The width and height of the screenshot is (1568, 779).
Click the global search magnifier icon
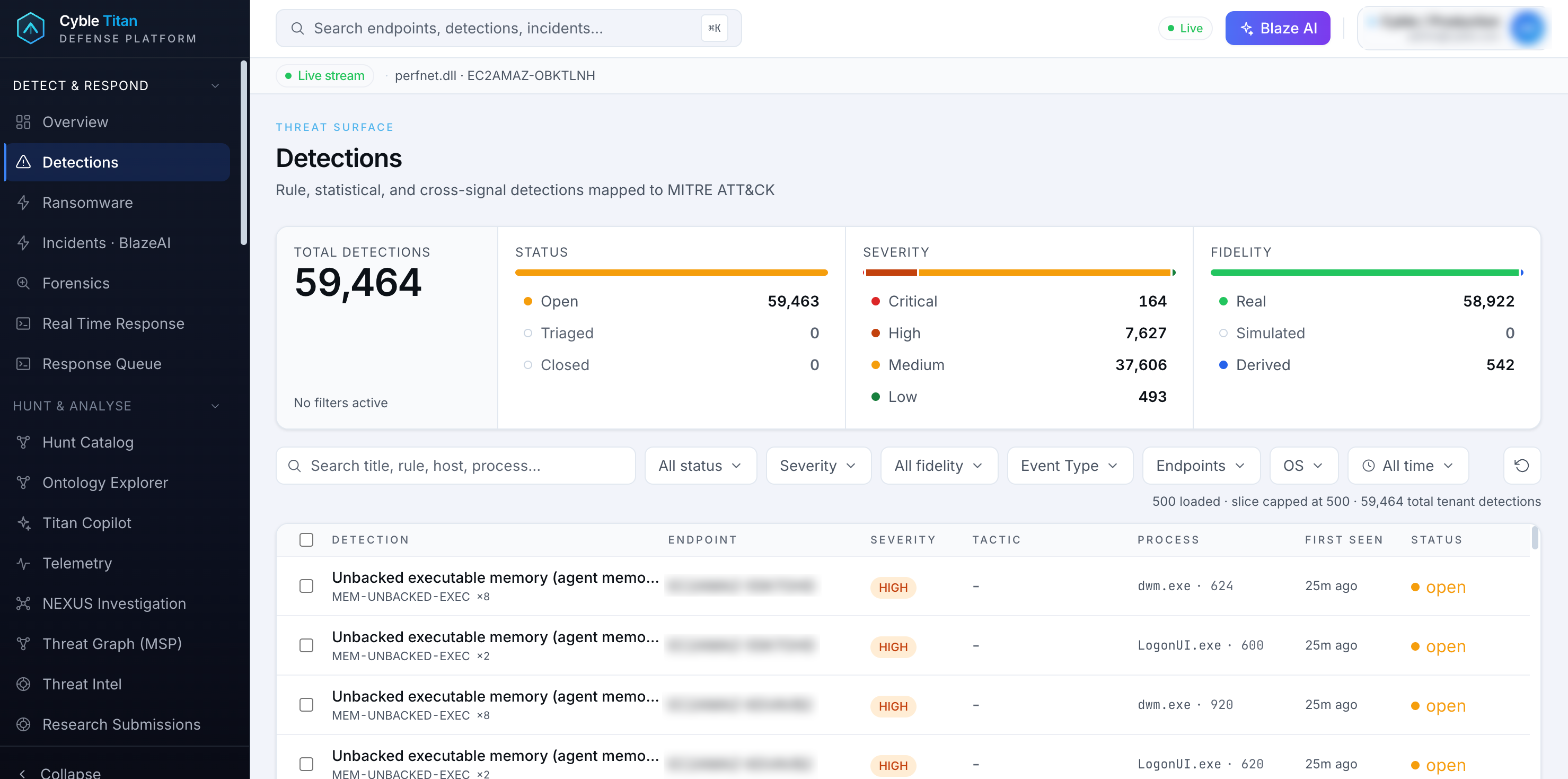298,28
